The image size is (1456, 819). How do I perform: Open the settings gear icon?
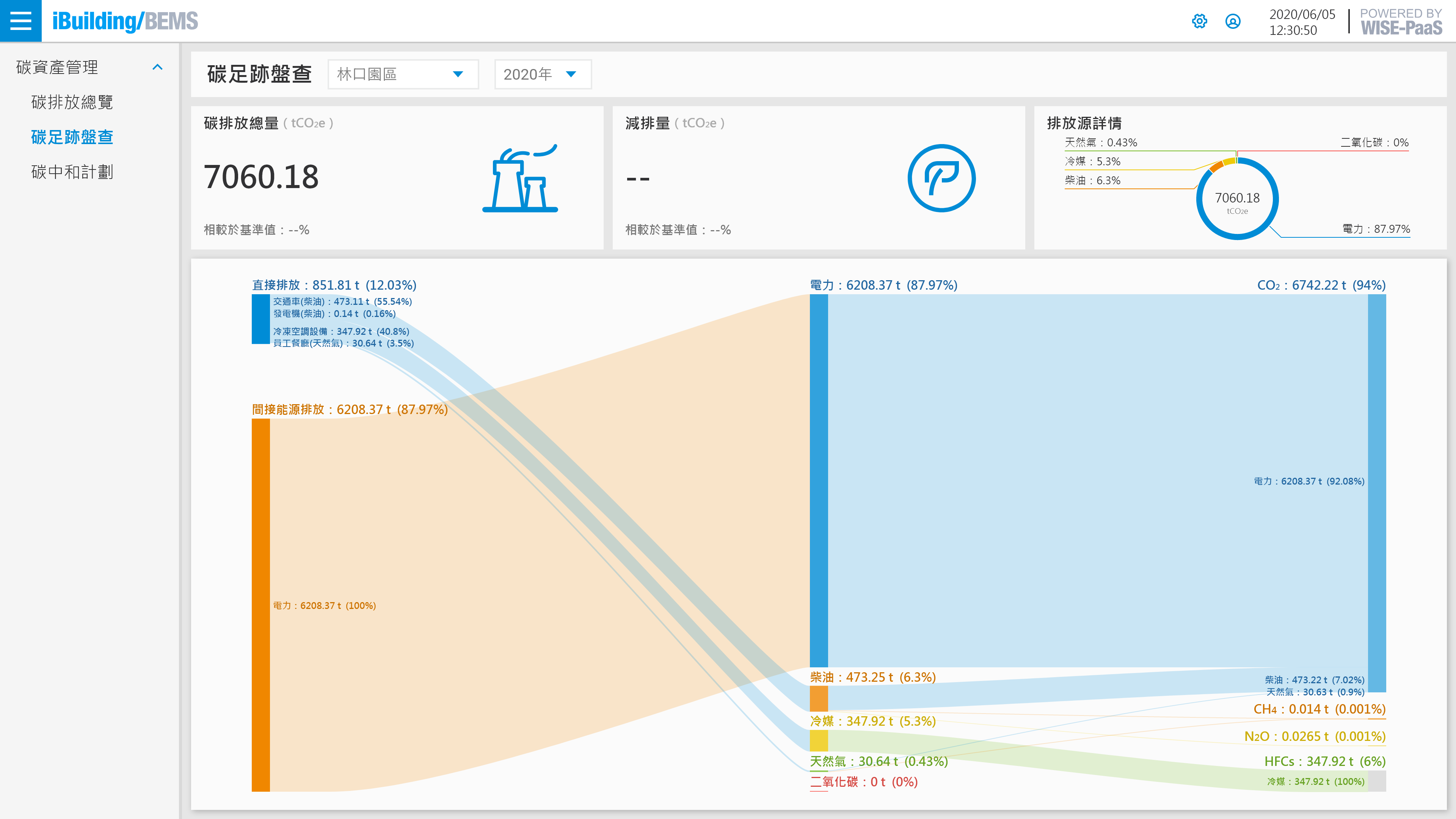coord(1199,22)
